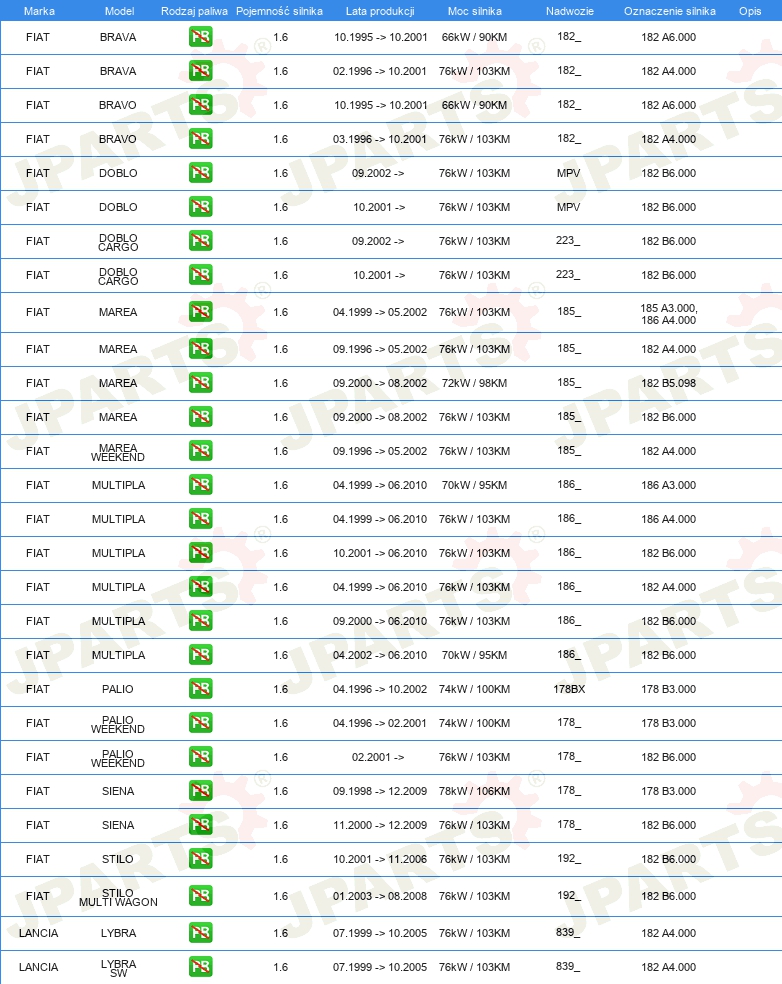Click date range '11.2000 -> 12.2009'
Image resolution: width=782 pixels, height=984 pixels.
tap(380, 825)
